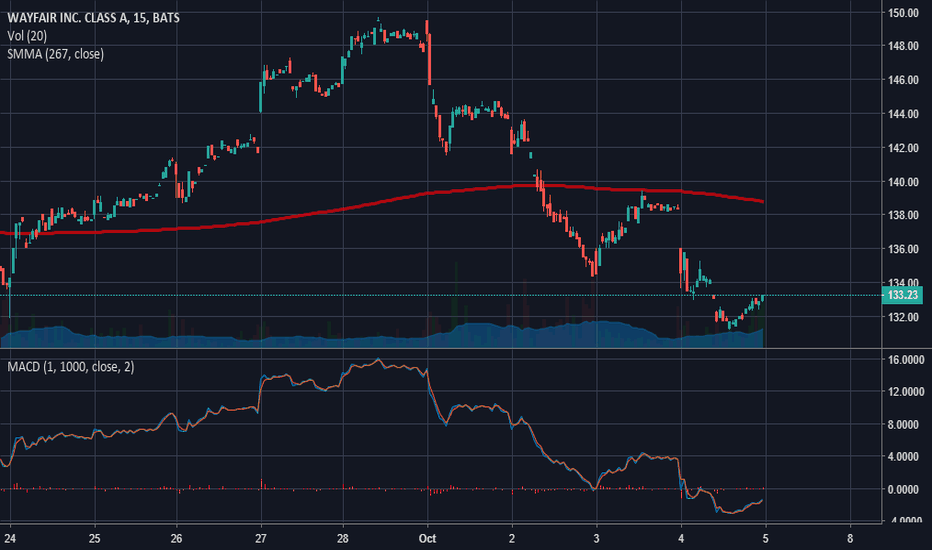Select the current price tag 133.23

point(902,295)
